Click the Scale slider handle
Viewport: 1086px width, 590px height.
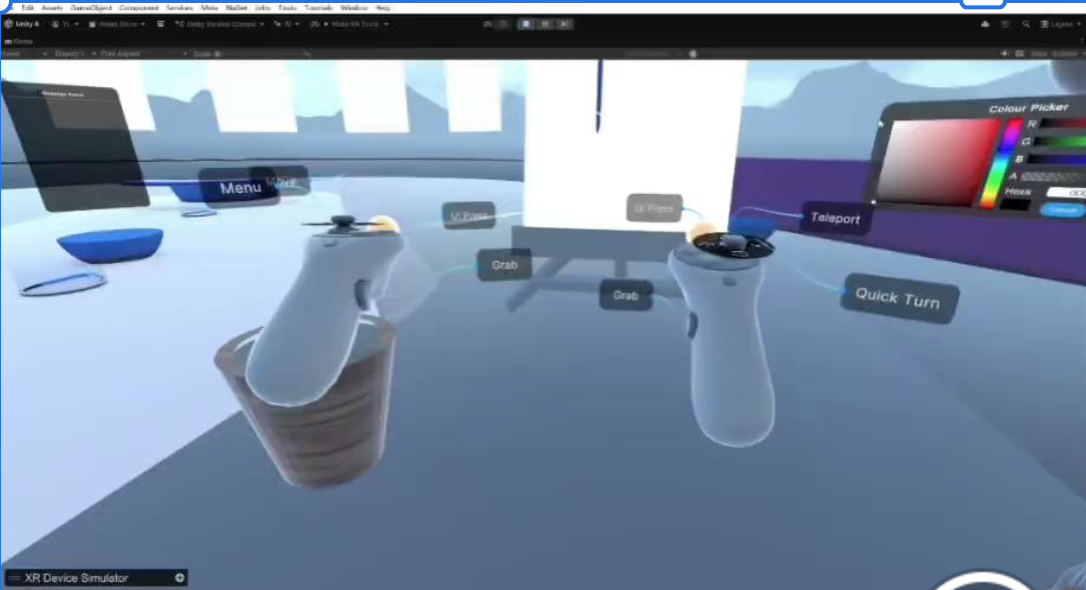[x=217, y=53]
